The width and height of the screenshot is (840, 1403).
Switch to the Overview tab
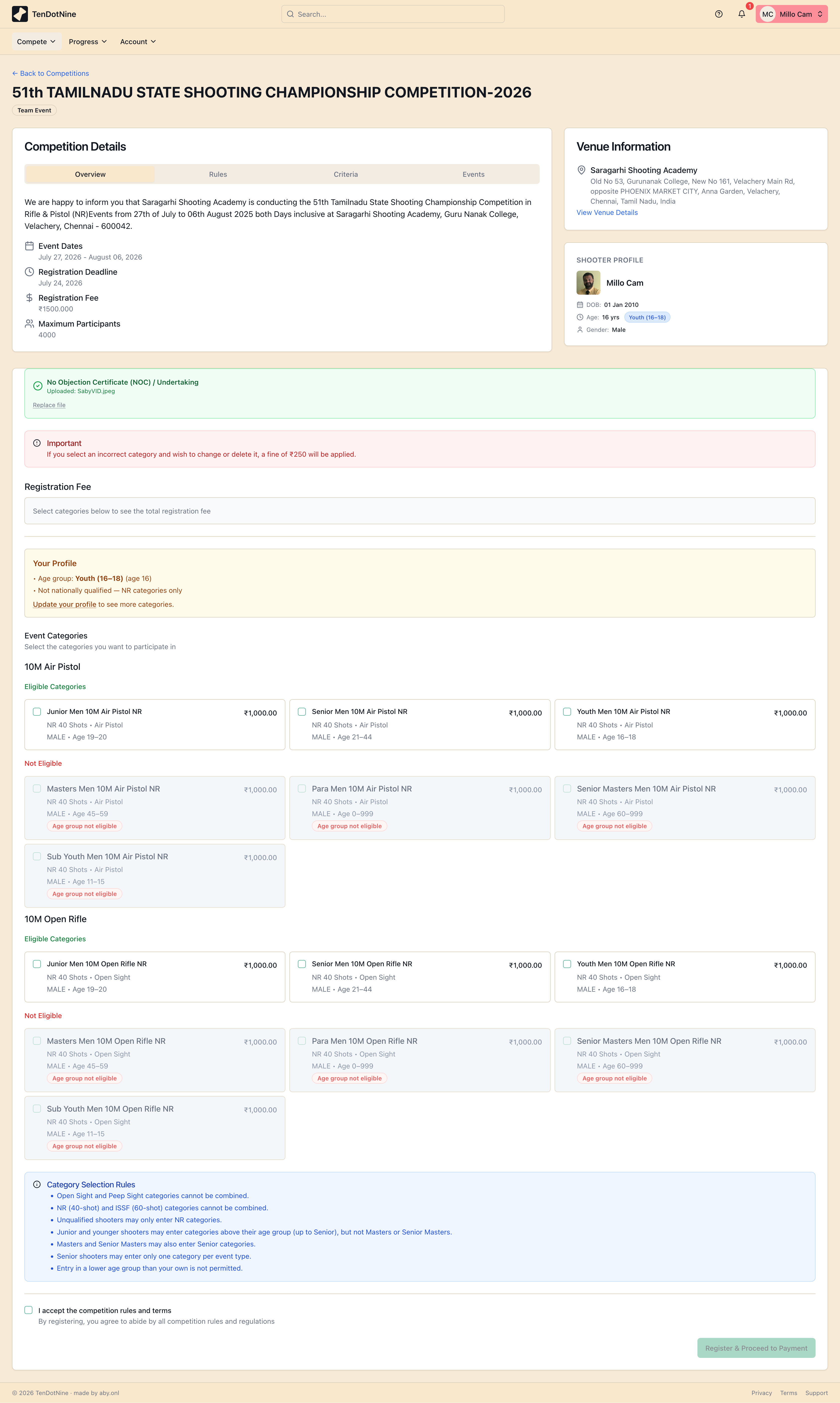point(90,174)
